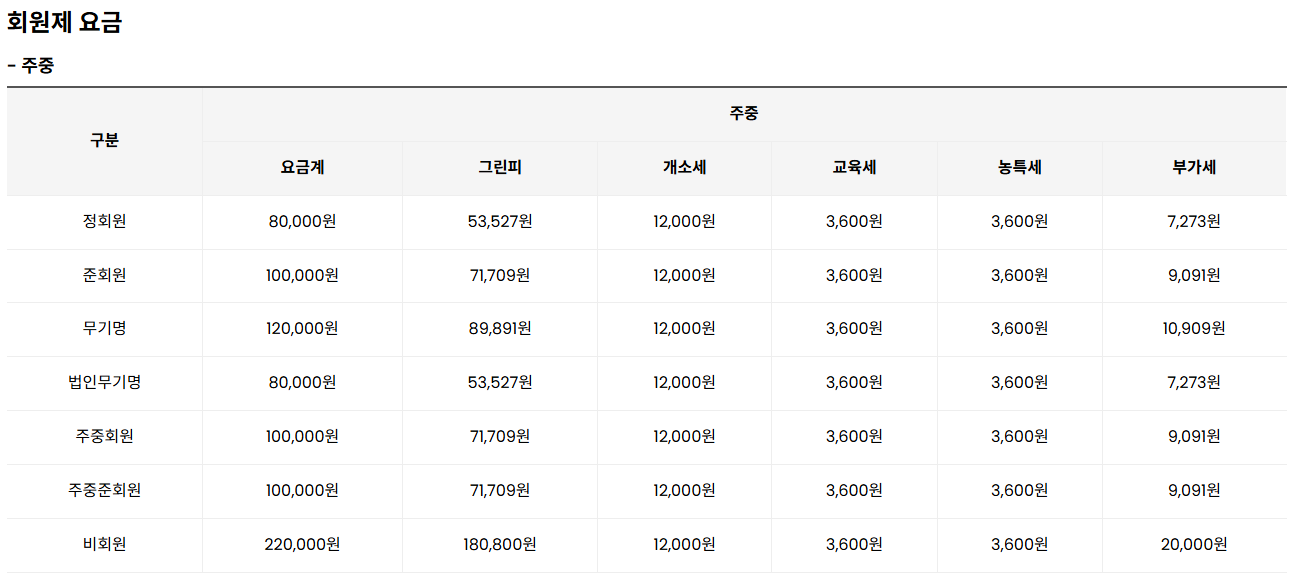Click the 그린피 column header
Image resolution: width=1293 pixels, height=578 pixels.
coord(500,168)
